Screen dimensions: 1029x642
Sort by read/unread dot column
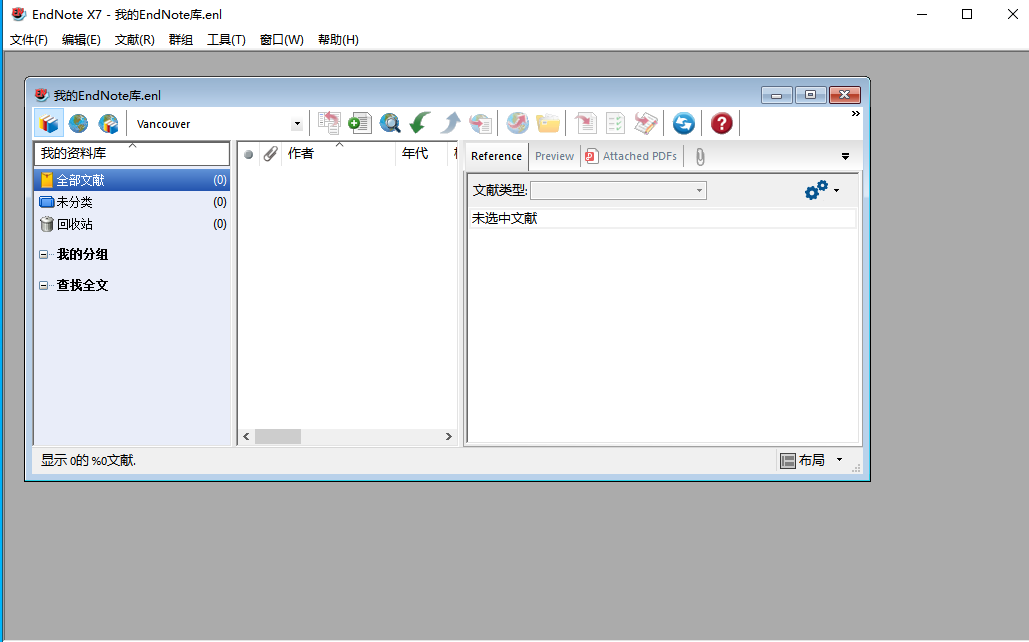[248, 154]
